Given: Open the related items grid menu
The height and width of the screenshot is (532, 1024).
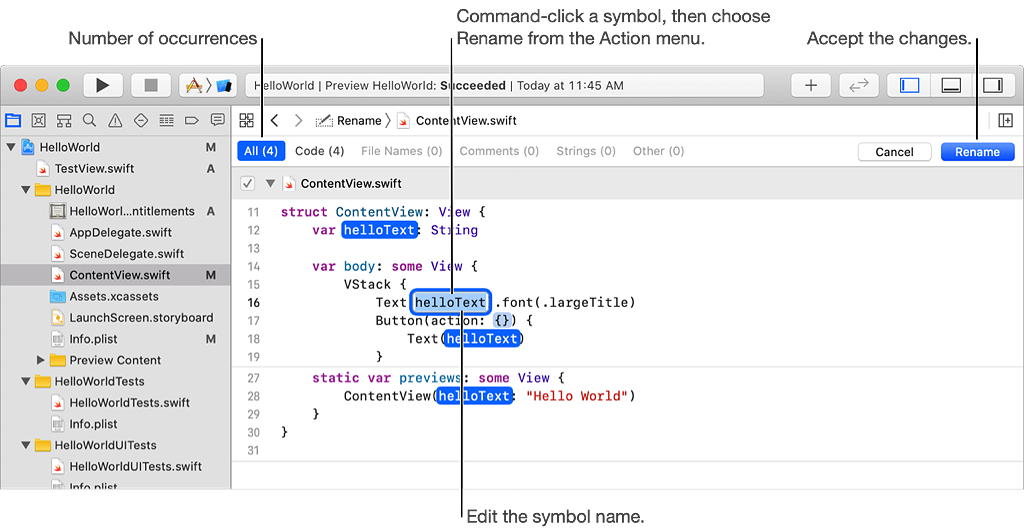Looking at the screenshot, I should point(246,120).
